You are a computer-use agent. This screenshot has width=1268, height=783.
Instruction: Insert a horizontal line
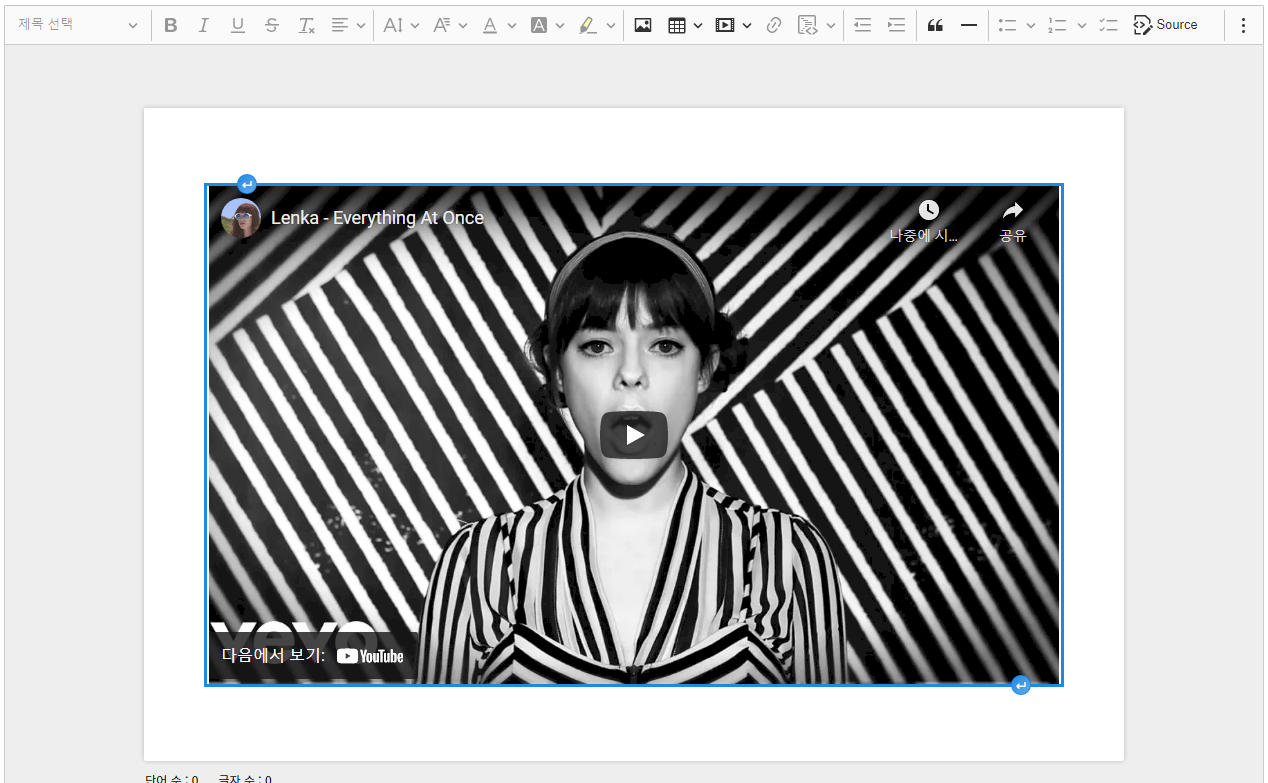tap(968, 25)
